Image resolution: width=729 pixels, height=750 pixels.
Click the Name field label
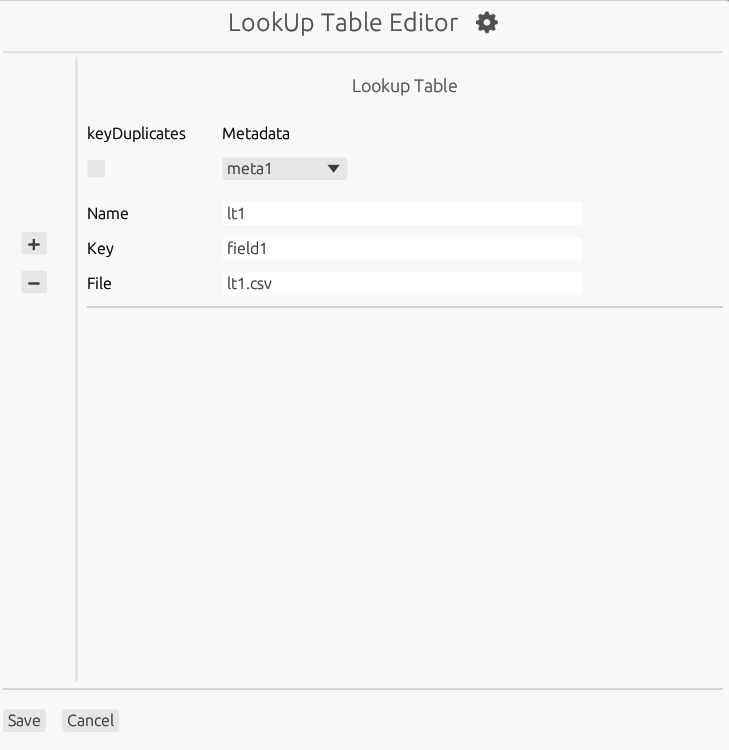click(108, 213)
